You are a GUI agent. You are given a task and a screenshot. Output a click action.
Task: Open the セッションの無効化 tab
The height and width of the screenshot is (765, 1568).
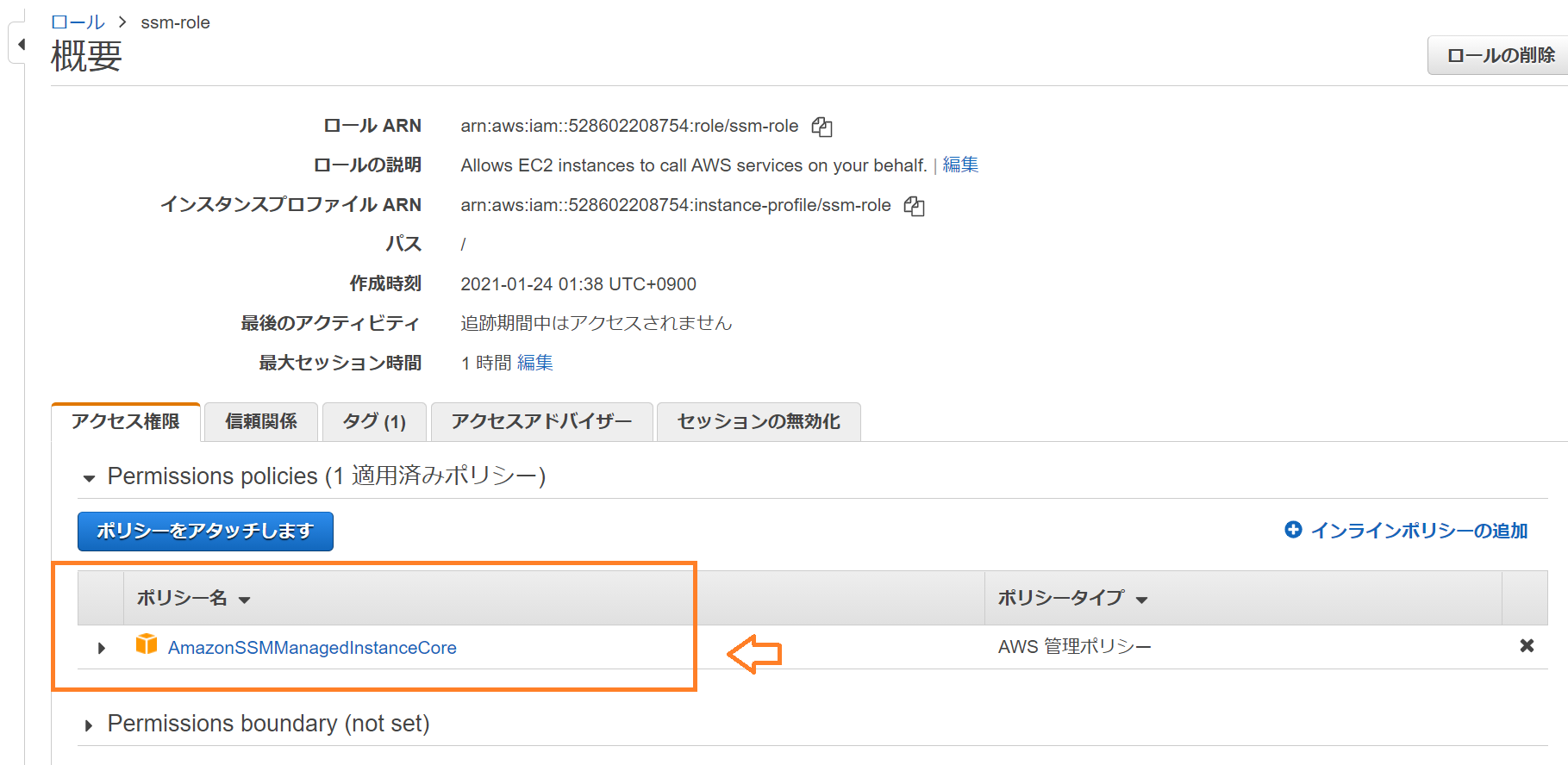759,422
